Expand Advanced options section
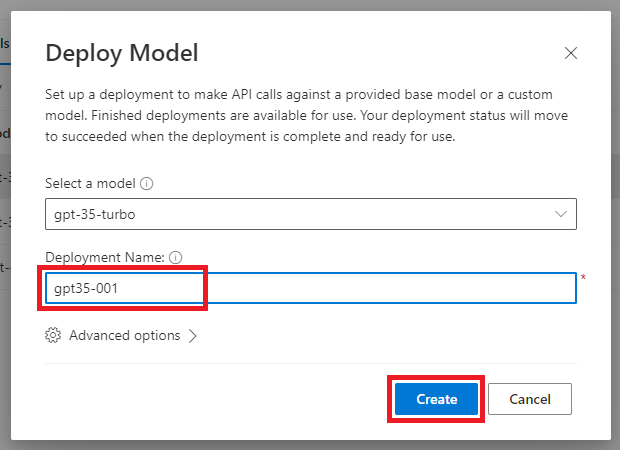The height and width of the screenshot is (450, 620). (x=121, y=335)
